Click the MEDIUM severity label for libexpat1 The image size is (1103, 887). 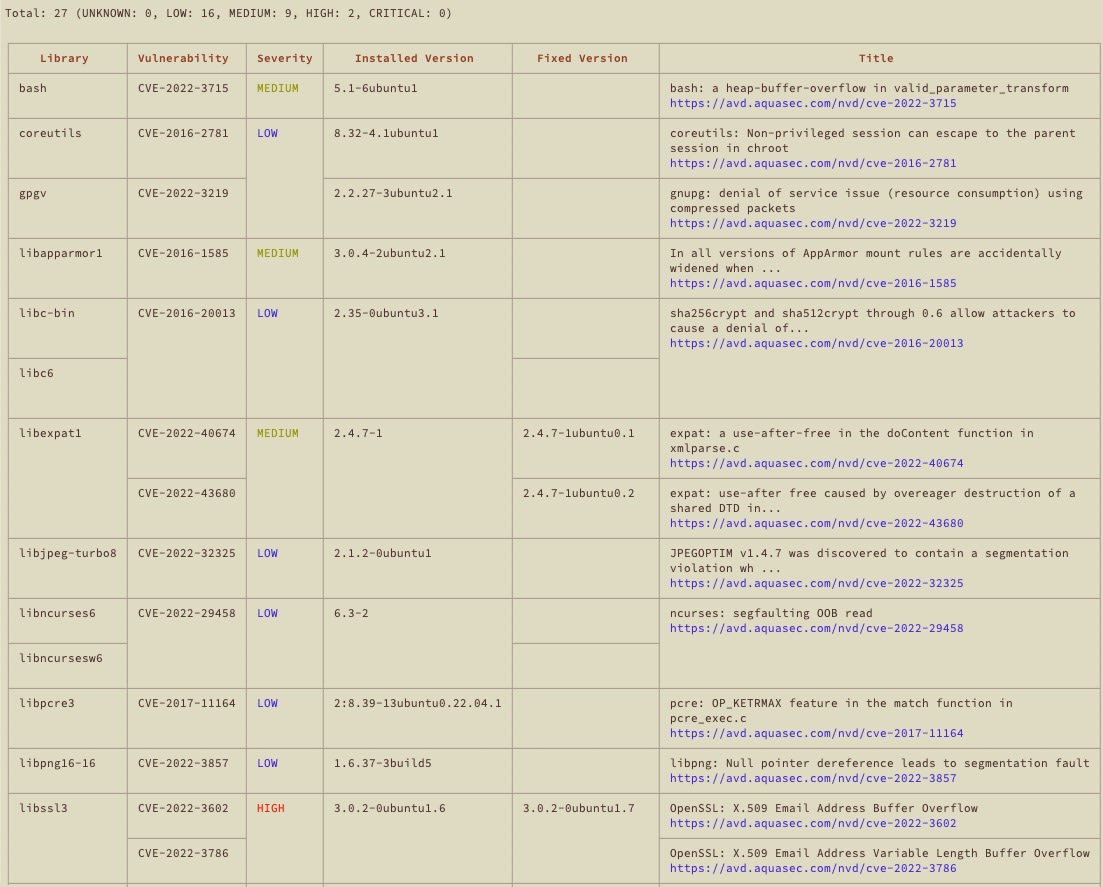277,433
